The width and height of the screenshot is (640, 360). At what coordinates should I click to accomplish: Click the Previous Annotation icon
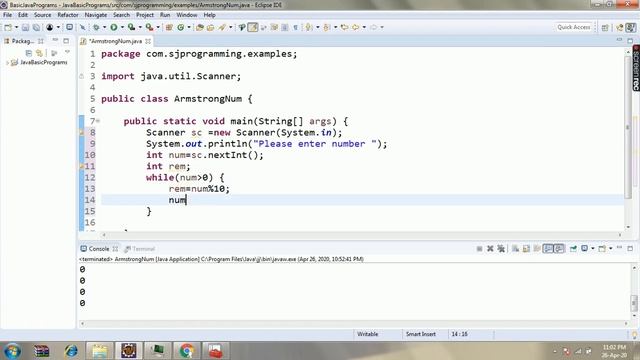(327, 27)
